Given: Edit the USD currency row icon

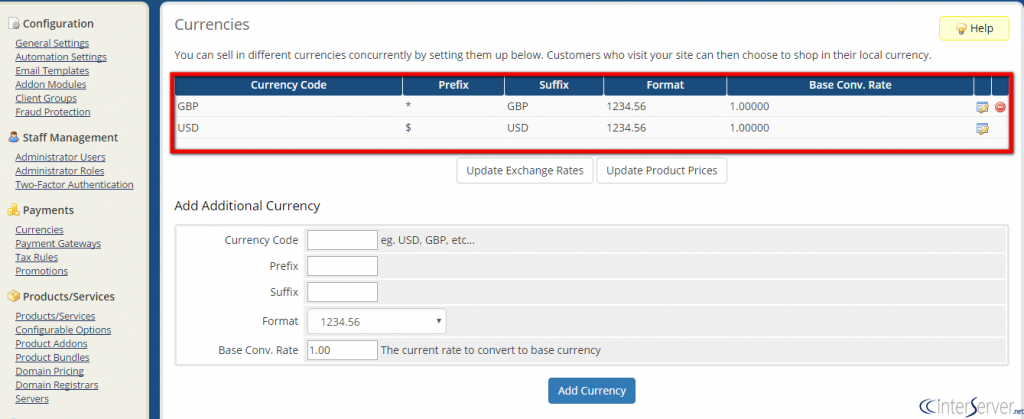Looking at the screenshot, I should pos(982,129).
